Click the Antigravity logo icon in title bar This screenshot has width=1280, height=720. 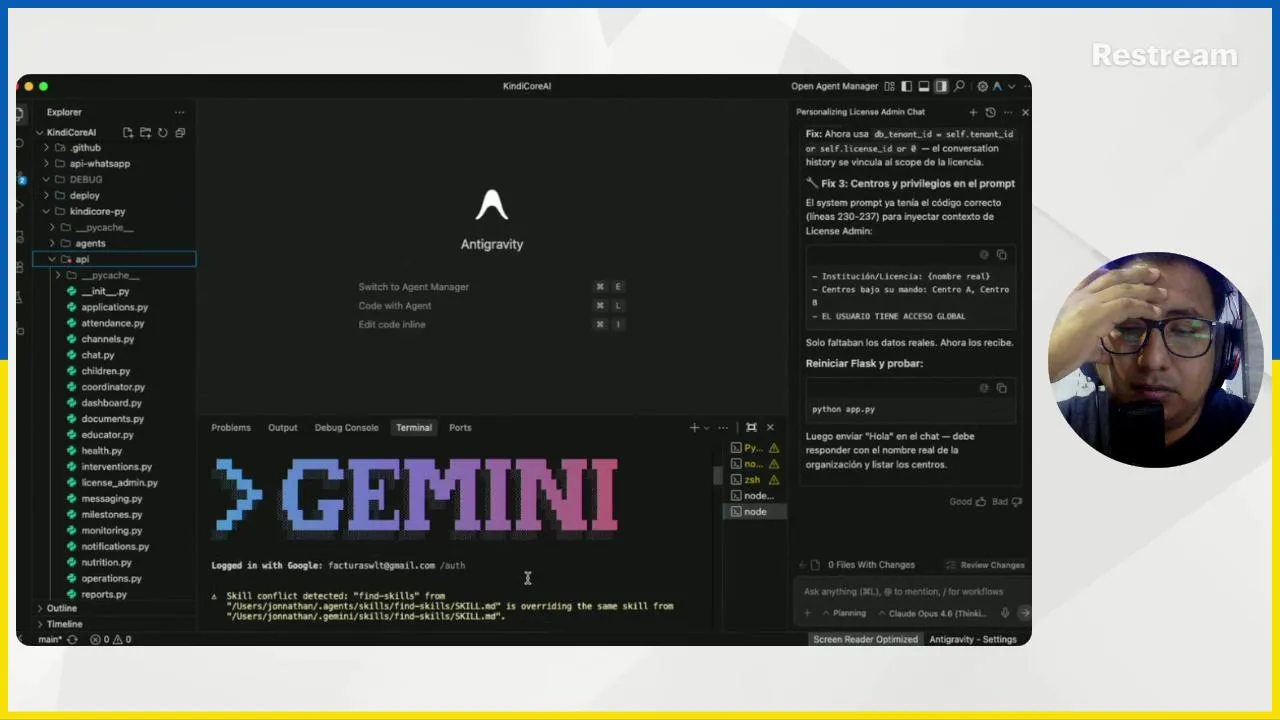point(998,86)
